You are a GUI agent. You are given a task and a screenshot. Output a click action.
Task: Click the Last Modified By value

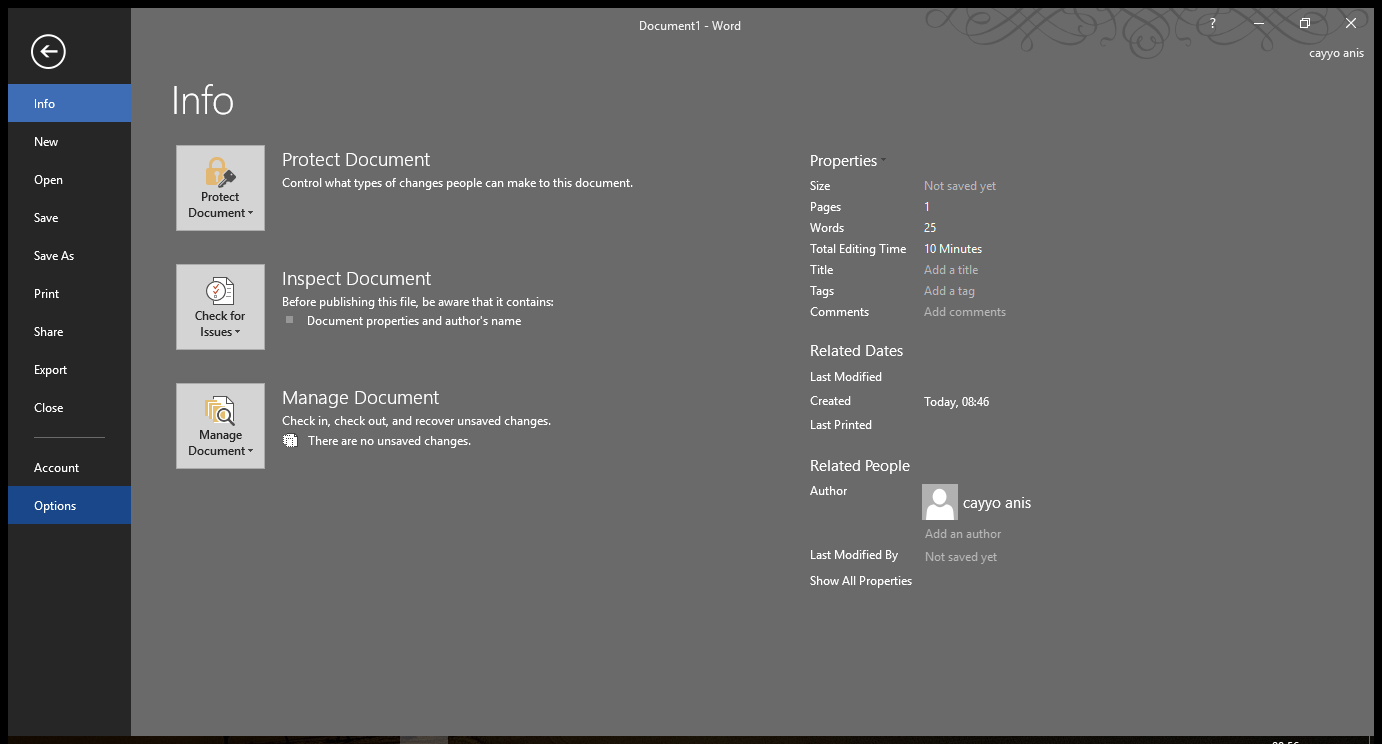coord(961,557)
